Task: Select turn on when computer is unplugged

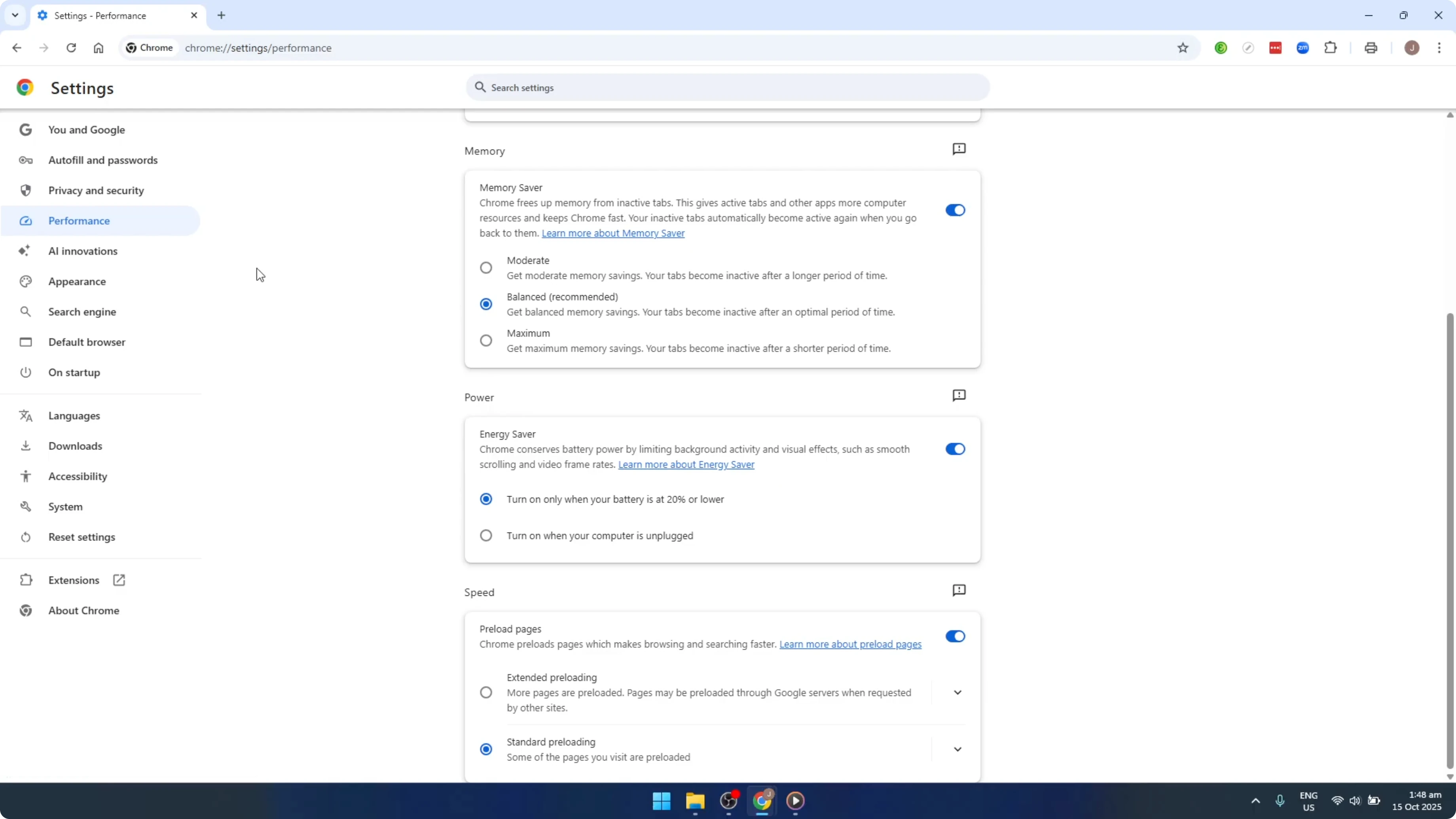Action: (x=486, y=536)
